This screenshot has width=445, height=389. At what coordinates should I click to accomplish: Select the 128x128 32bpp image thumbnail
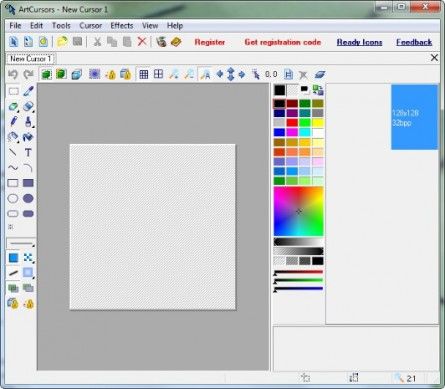[x=414, y=117]
